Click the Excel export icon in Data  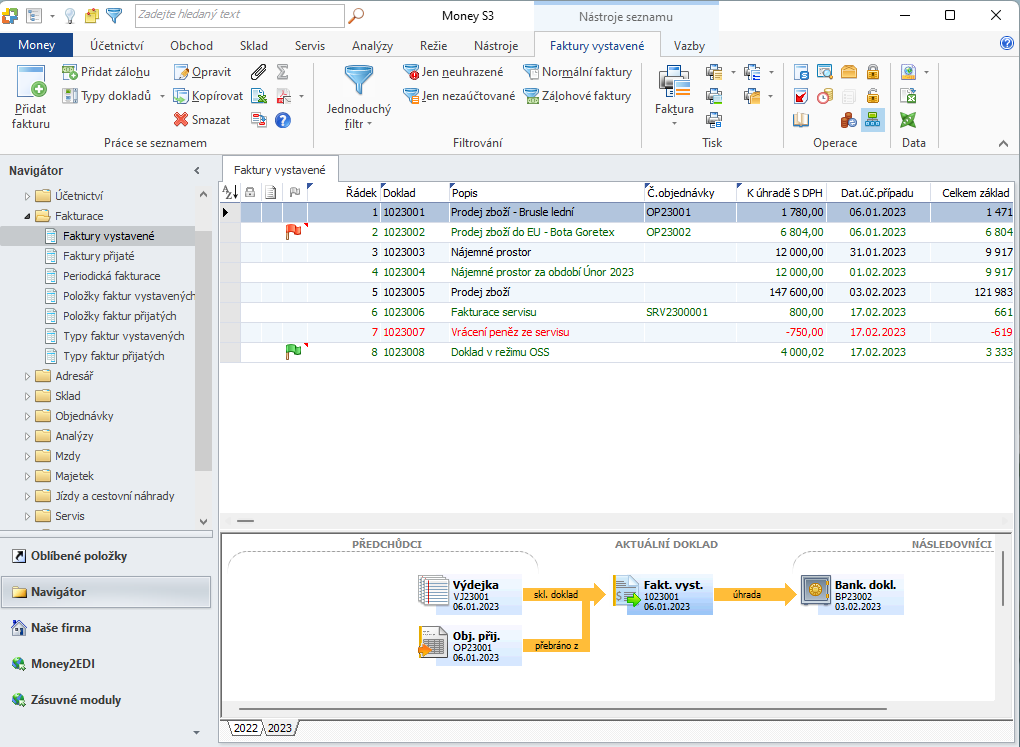[909, 96]
